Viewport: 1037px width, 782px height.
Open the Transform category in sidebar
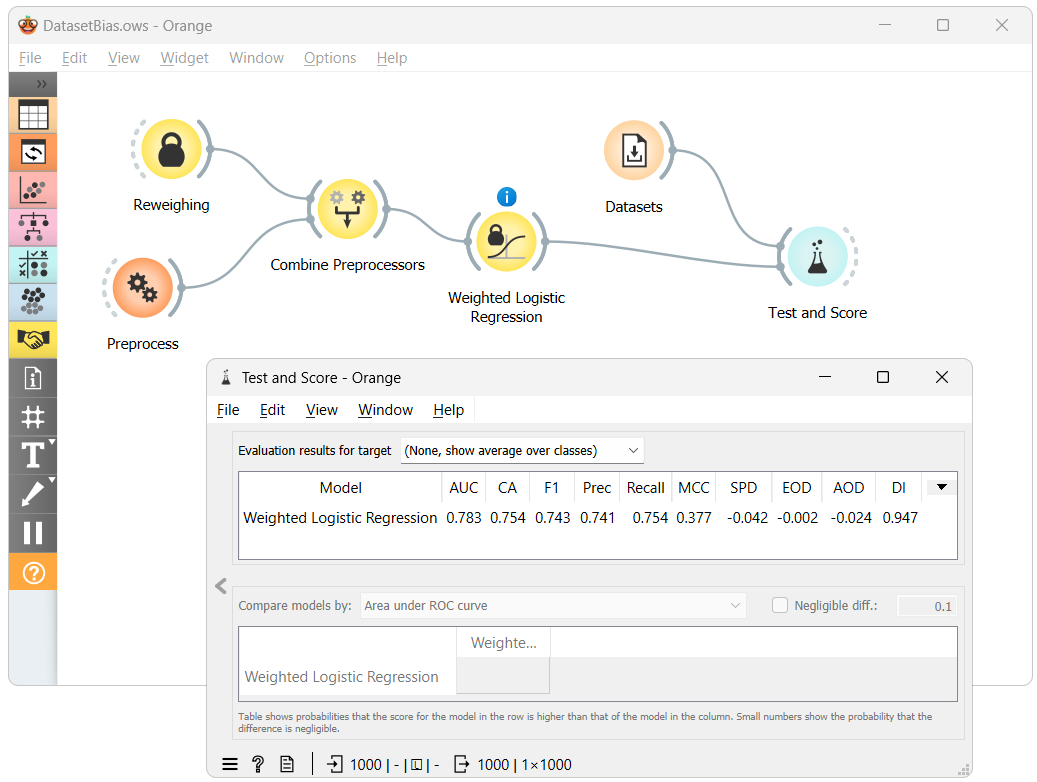(33, 153)
